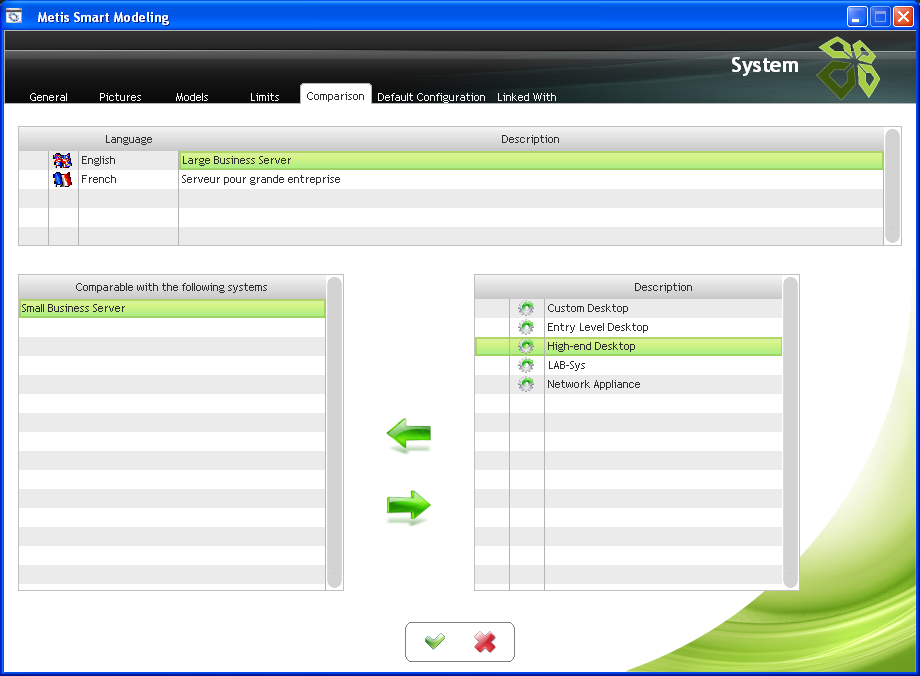Screen dimensions: 920x676
Task: Click the Description header of the systems list
Action: 663,287
